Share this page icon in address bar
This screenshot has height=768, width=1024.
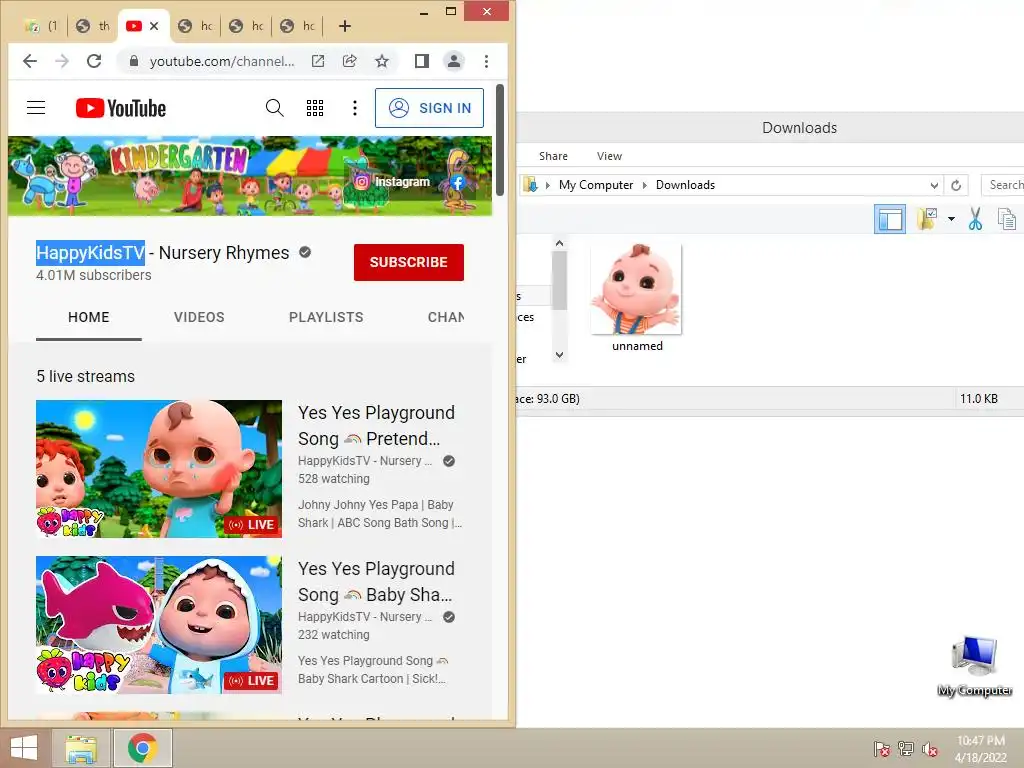pos(349,61)
